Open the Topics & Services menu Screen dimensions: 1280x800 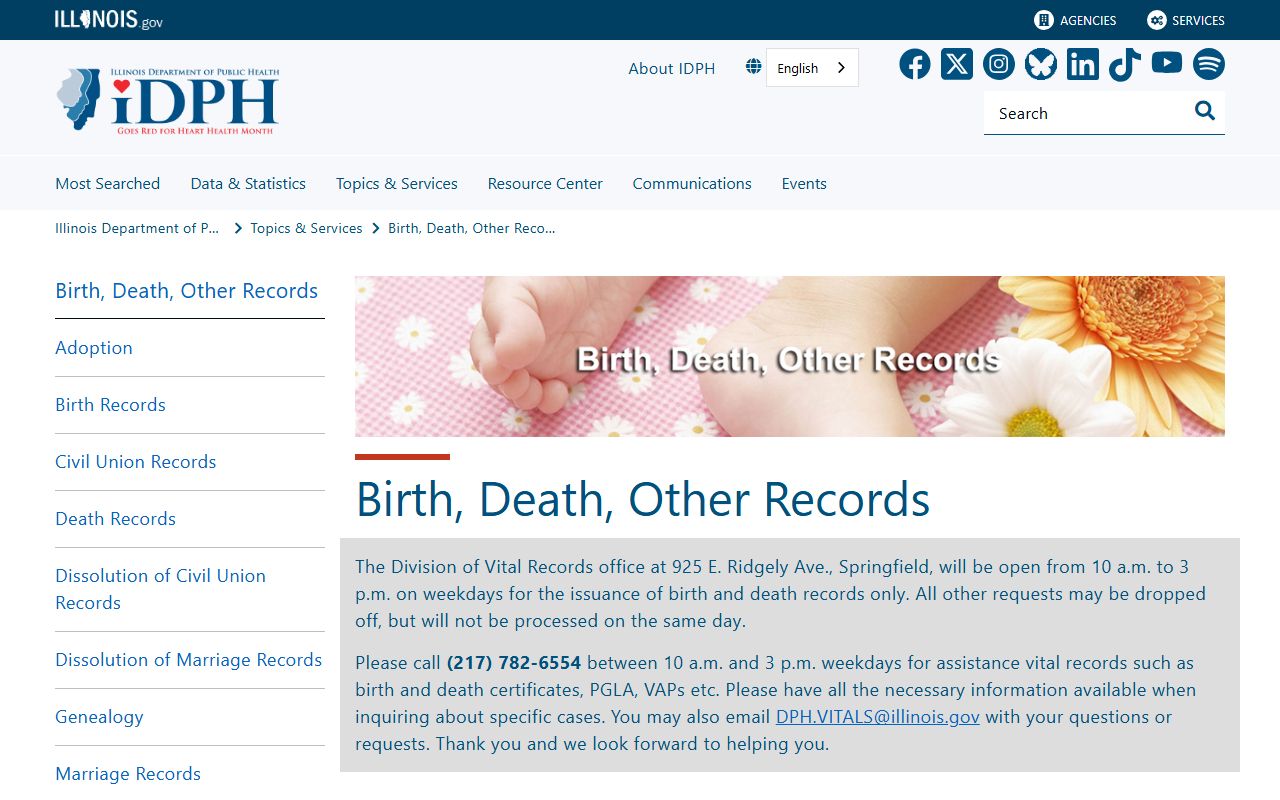tap(397, 184)
